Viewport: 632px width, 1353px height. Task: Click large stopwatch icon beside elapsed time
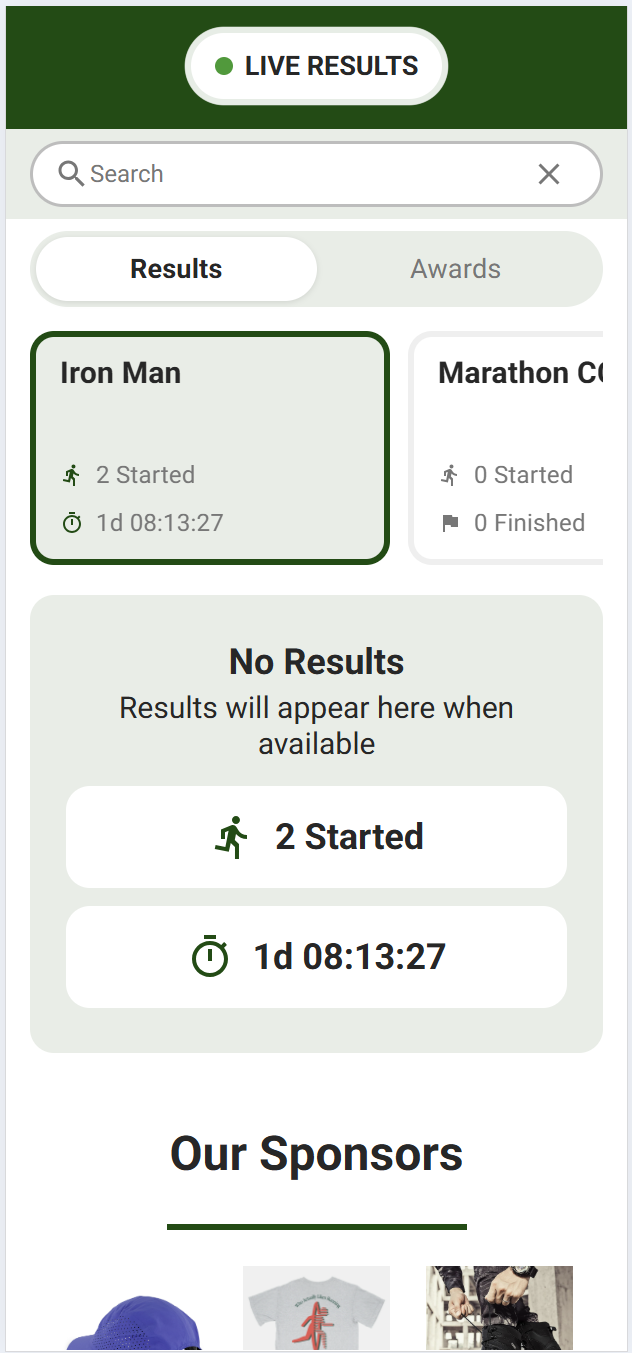[209, 957]
